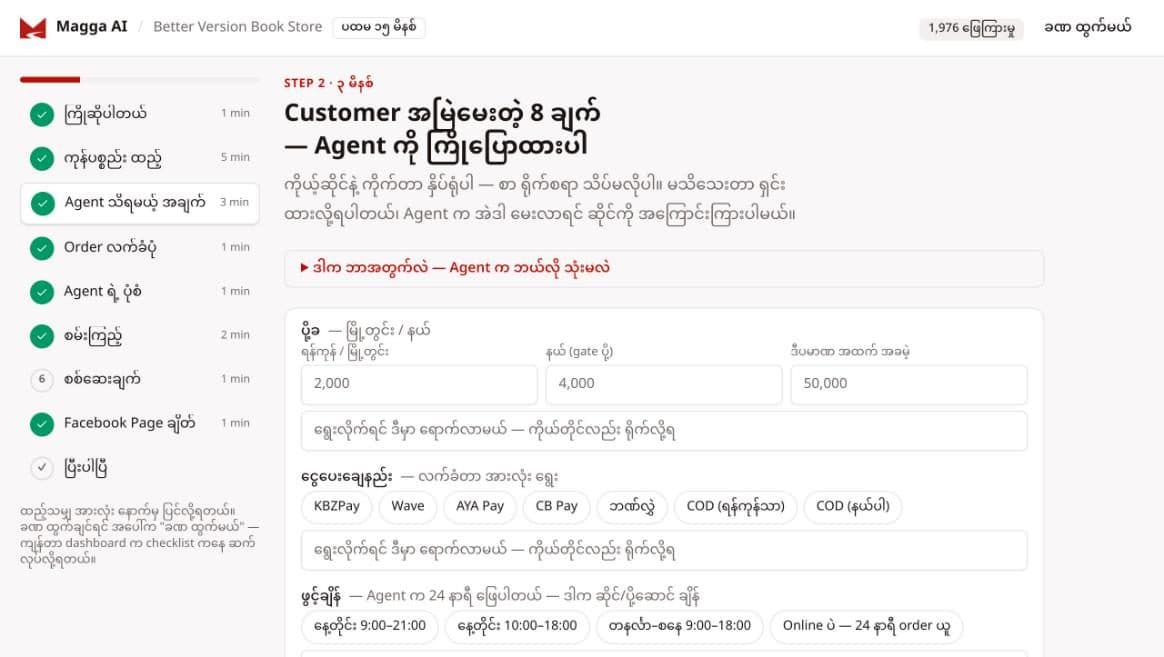Toggle the CB Pay payment chip
This screenshot has height=657, width=1164.
(556, 506)
